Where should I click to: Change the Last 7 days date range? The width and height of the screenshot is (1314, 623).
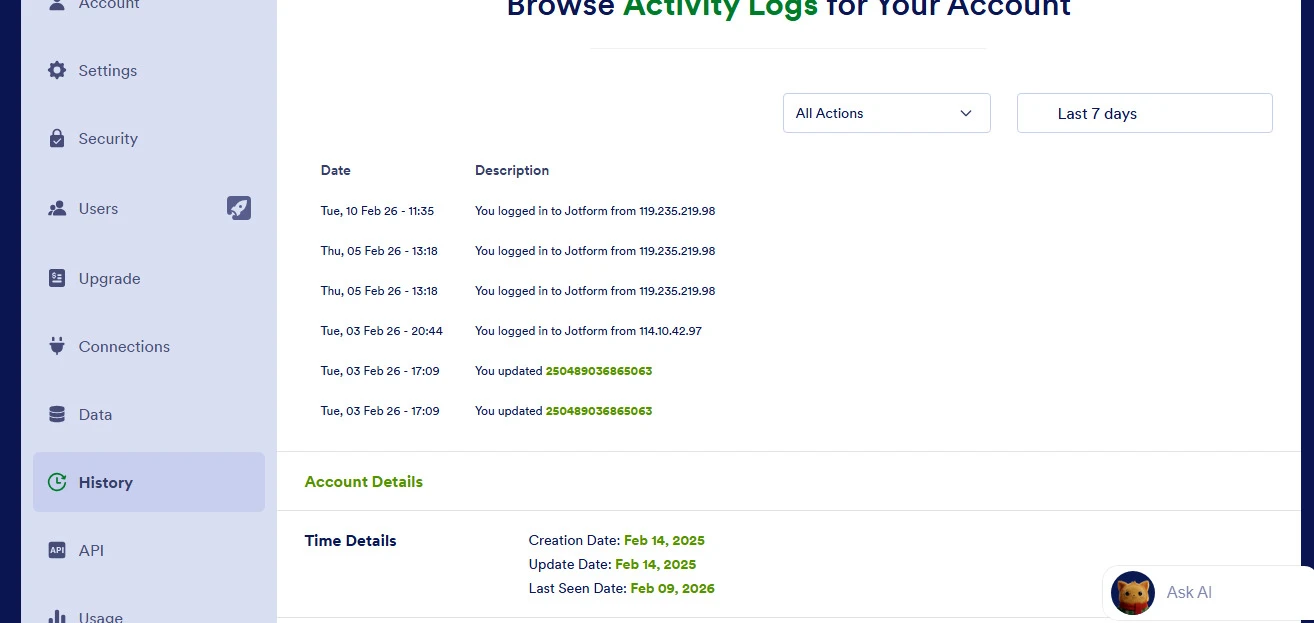point(1144,113)
